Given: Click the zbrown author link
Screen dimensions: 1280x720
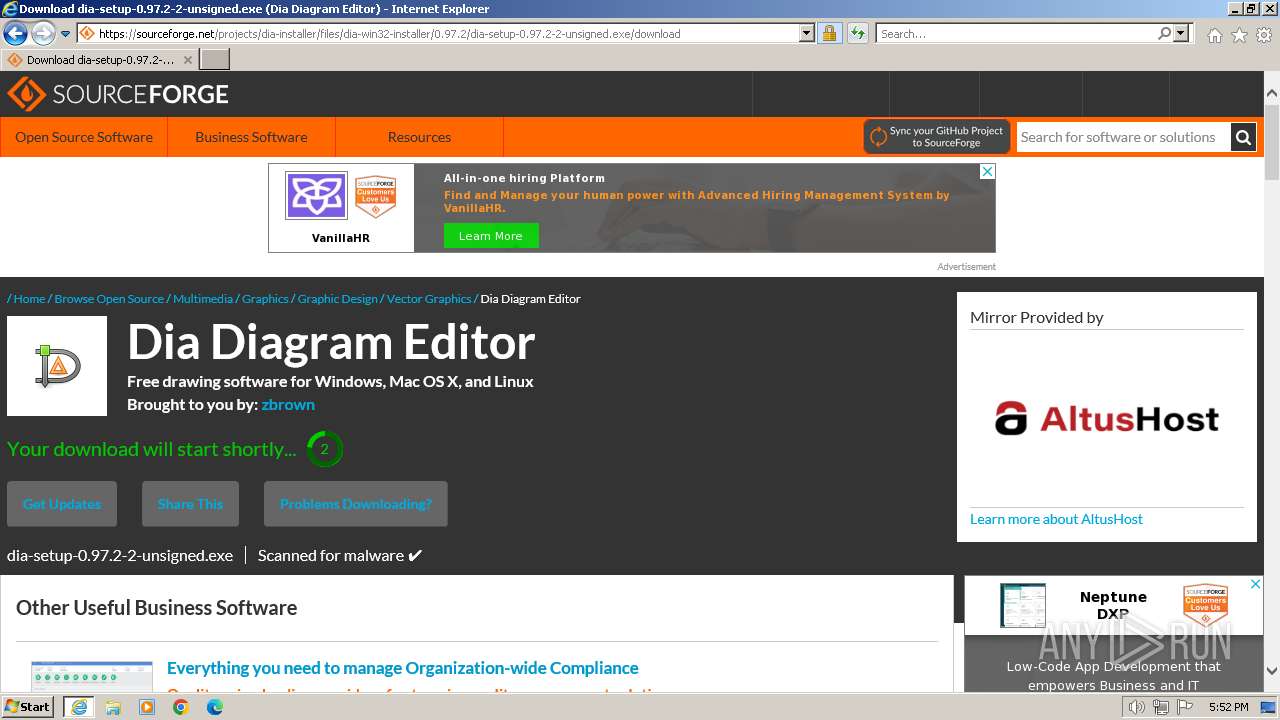Looking at the screenshot, I should tap(288, 405).
